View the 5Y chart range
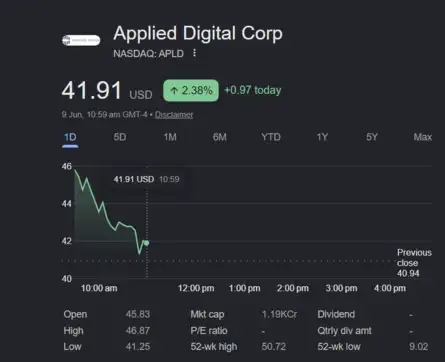 372,137
